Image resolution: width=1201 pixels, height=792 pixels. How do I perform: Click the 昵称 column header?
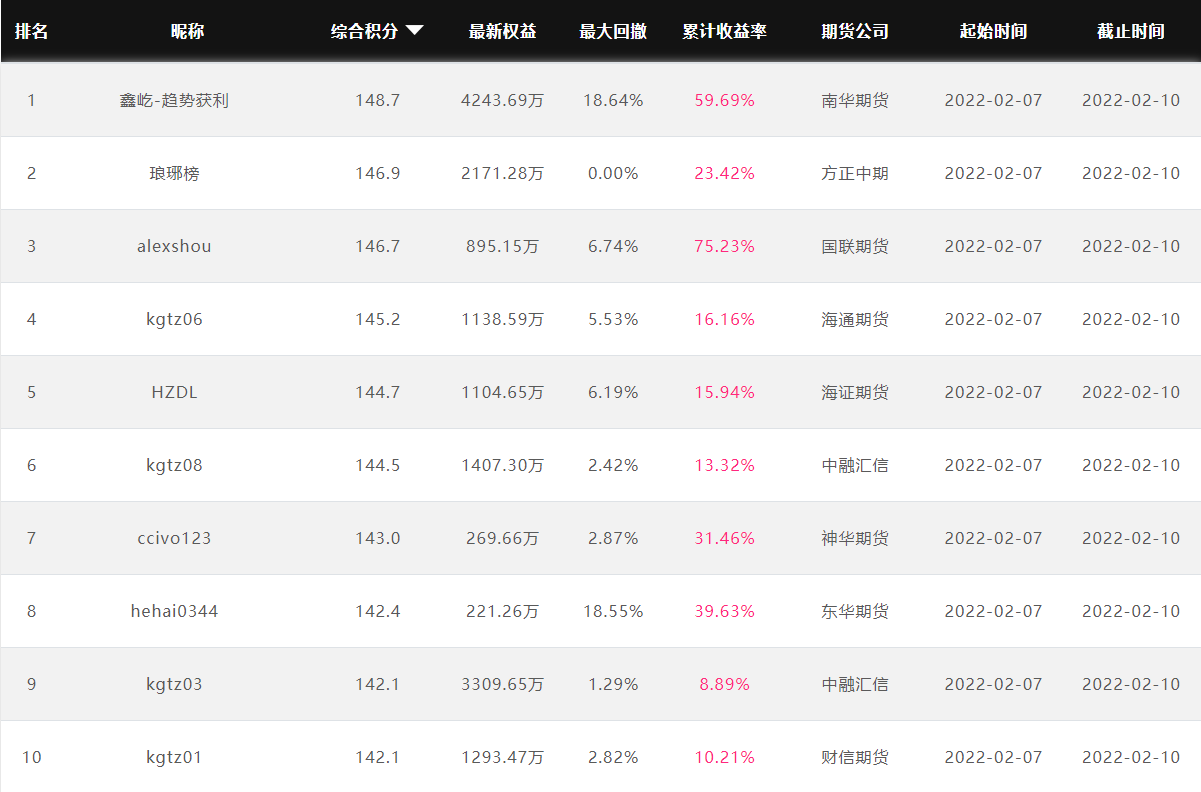187,31
